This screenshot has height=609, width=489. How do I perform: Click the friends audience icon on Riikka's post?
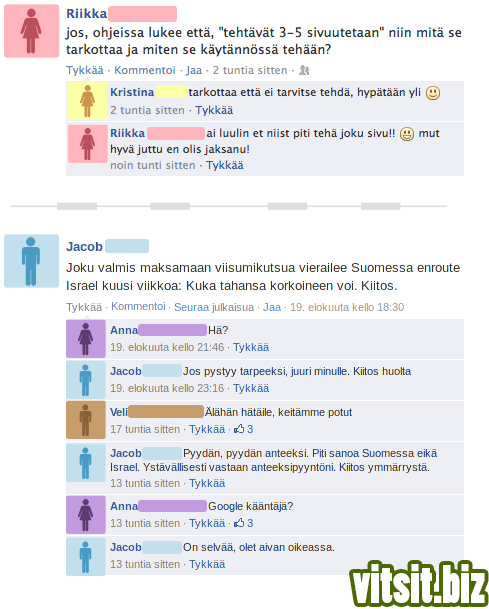304,70
